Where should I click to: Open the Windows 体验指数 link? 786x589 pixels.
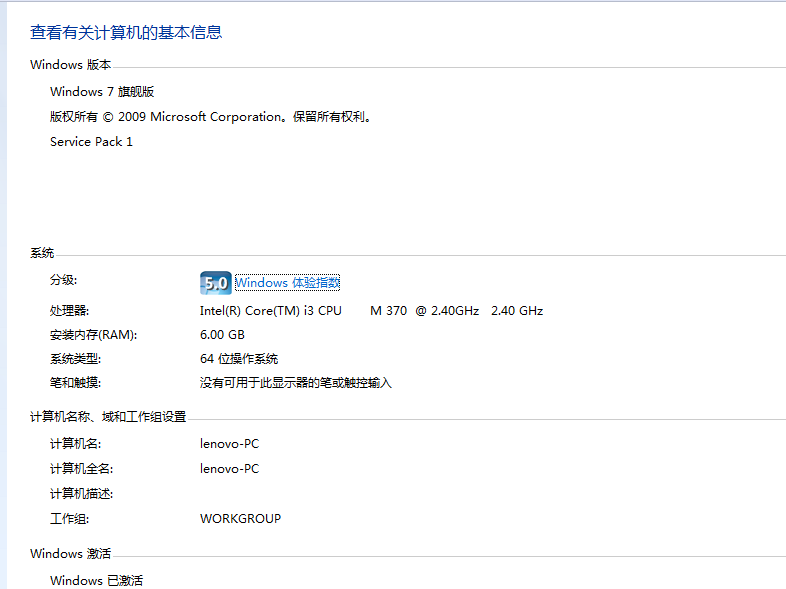[x=288, y=283]
